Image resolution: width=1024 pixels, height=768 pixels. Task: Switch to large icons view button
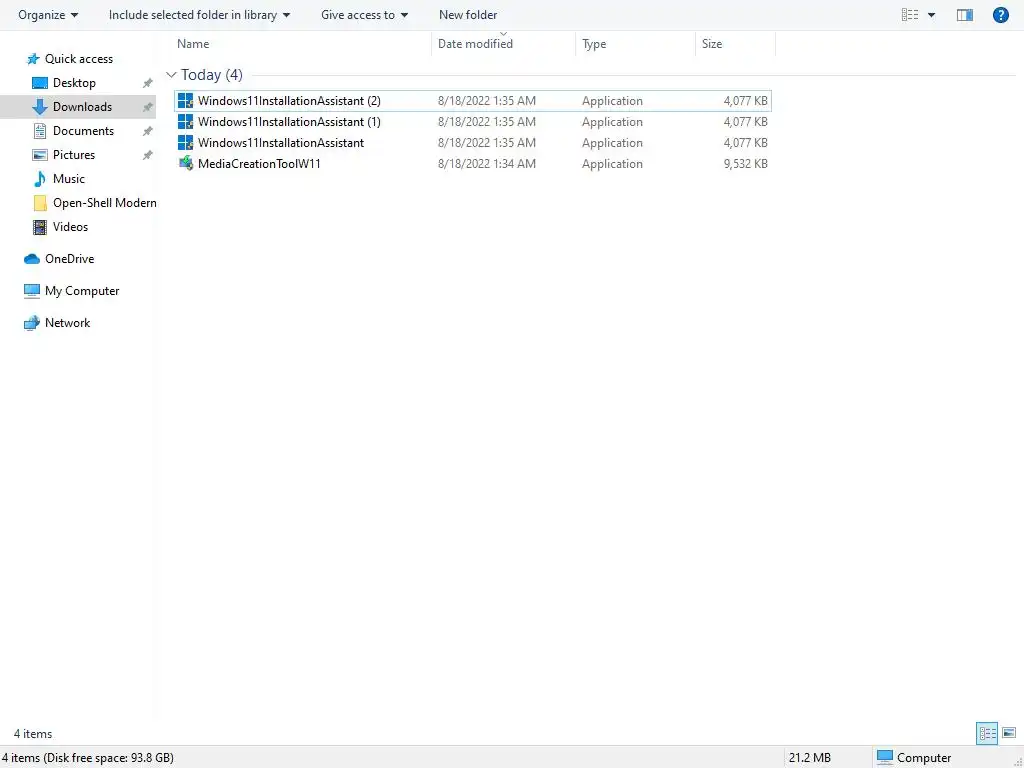tap(1009, 733)
